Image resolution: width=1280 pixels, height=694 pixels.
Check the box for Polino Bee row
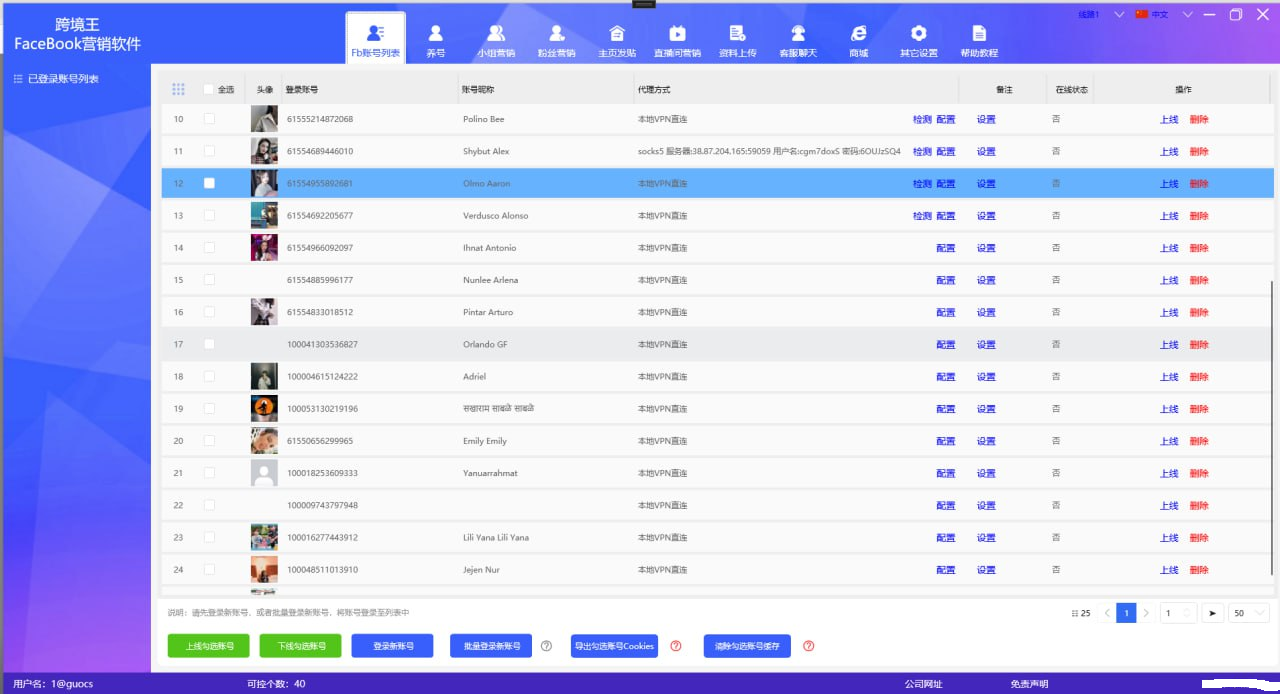[x=209, y=119]
